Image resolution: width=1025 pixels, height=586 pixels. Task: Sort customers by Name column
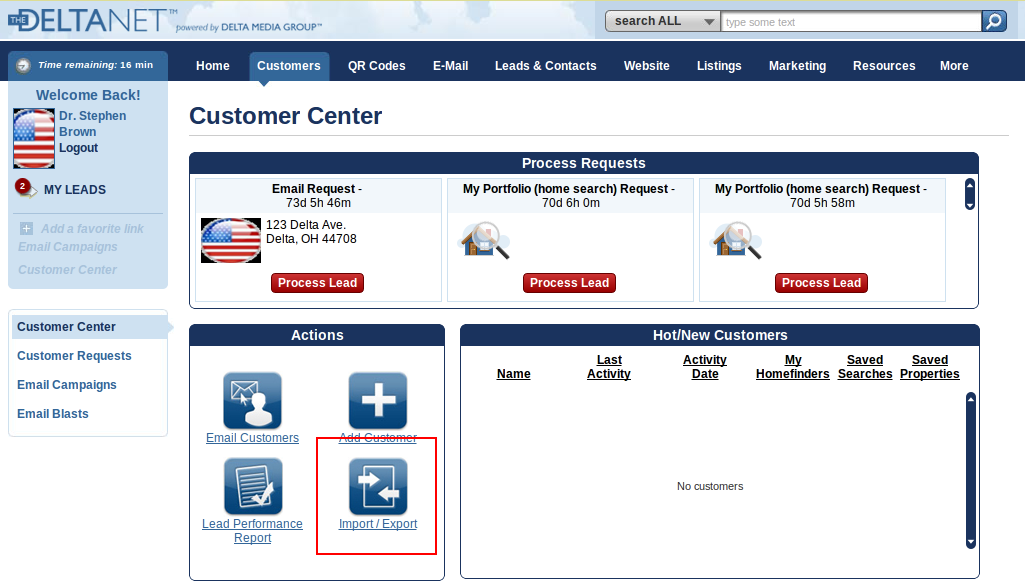tap(514, 373)
